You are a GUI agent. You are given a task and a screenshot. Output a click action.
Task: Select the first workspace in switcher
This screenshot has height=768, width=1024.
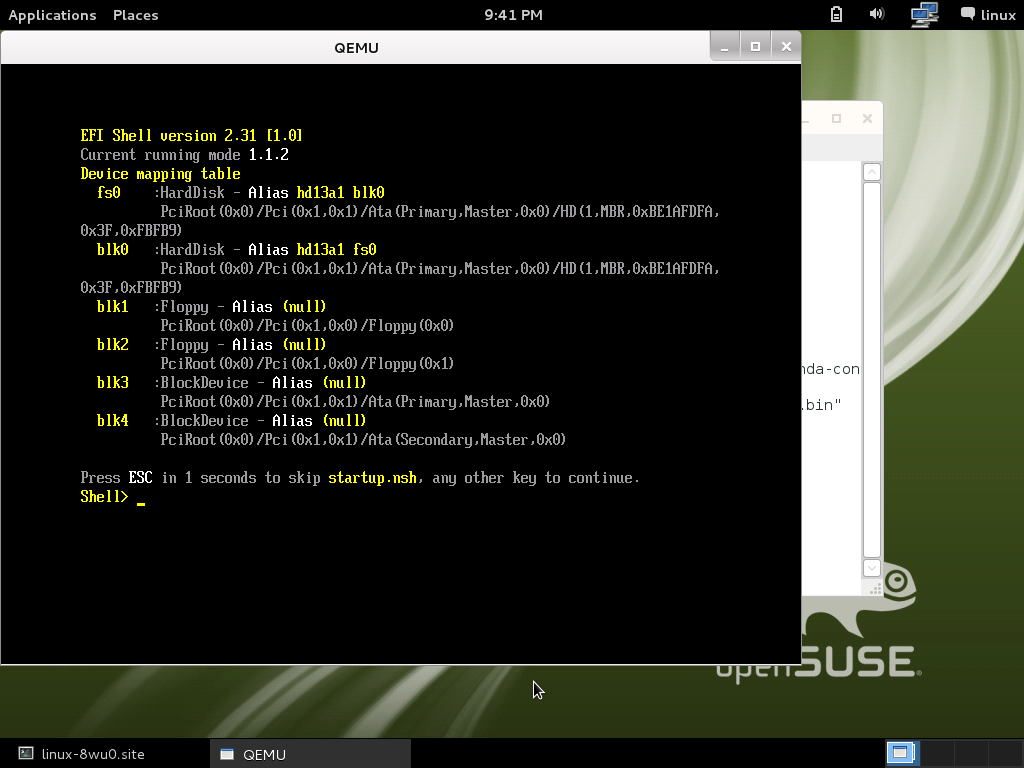(x=902, y=753)
